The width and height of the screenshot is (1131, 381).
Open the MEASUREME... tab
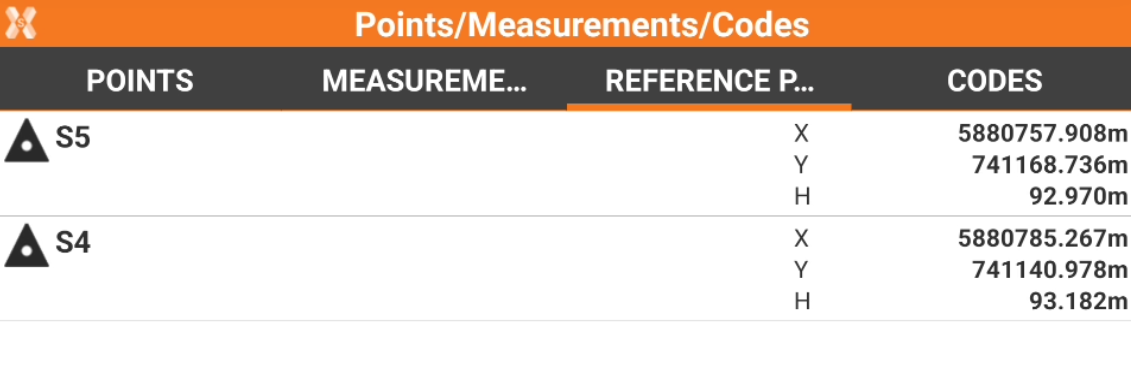click(x=424, y=81)
